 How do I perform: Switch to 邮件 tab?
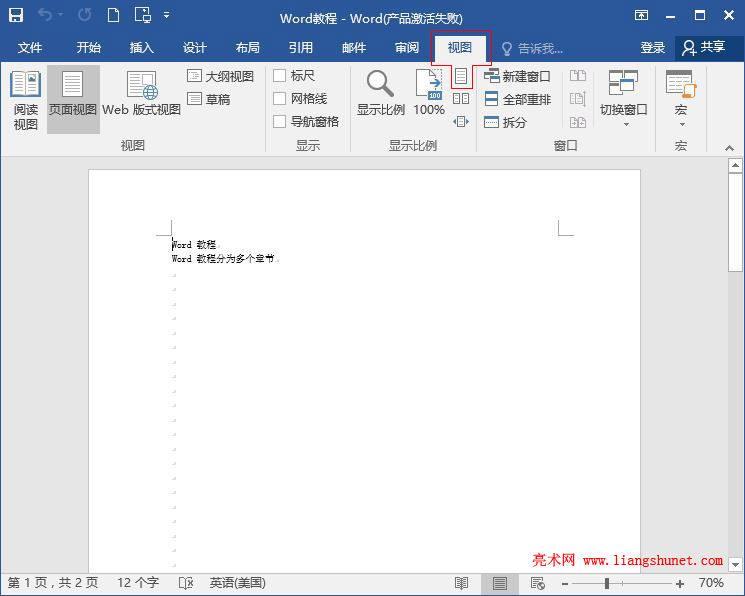pyautogui.click(x=354, y=48)
